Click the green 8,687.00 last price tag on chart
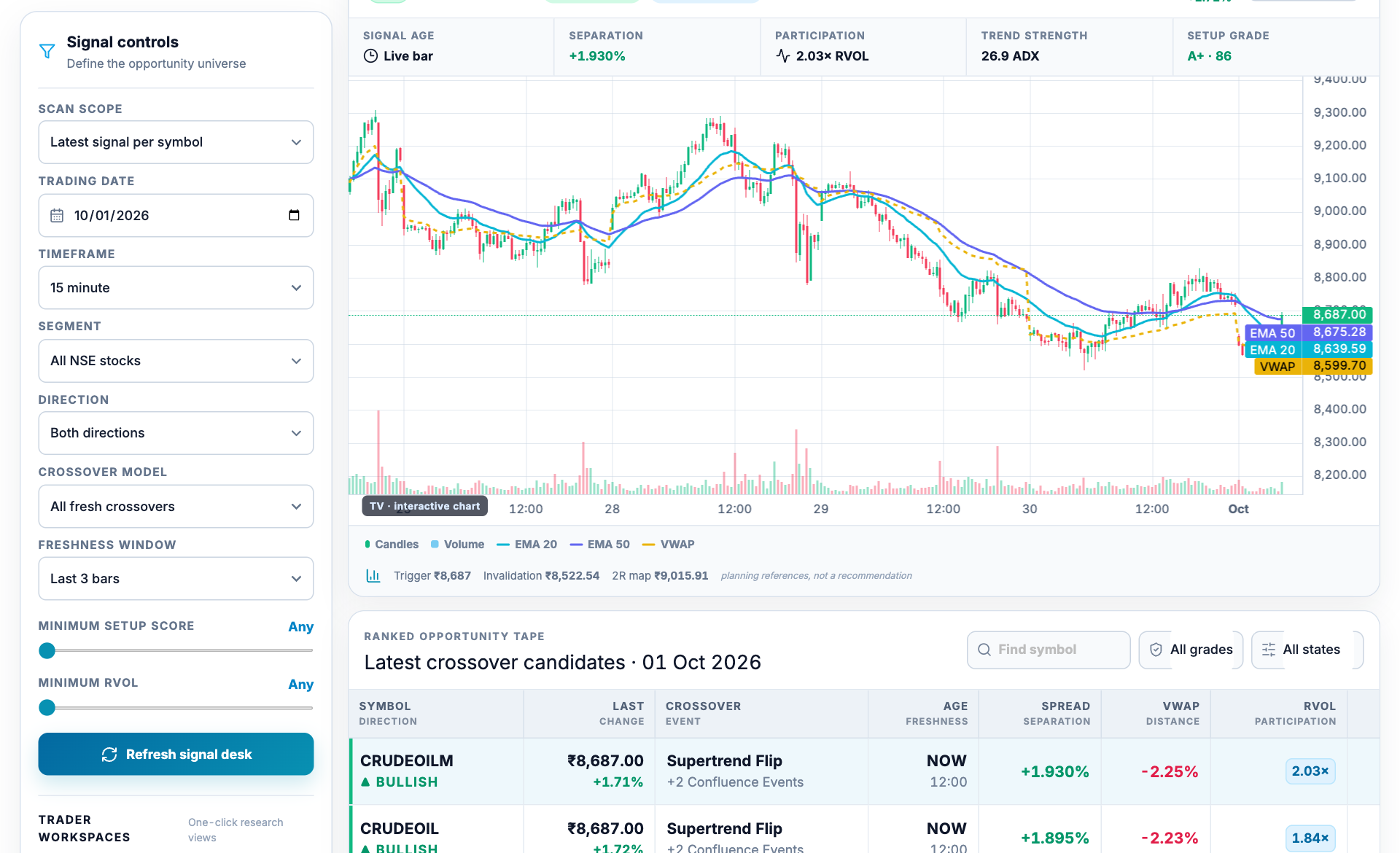 tap(1337, 315)
